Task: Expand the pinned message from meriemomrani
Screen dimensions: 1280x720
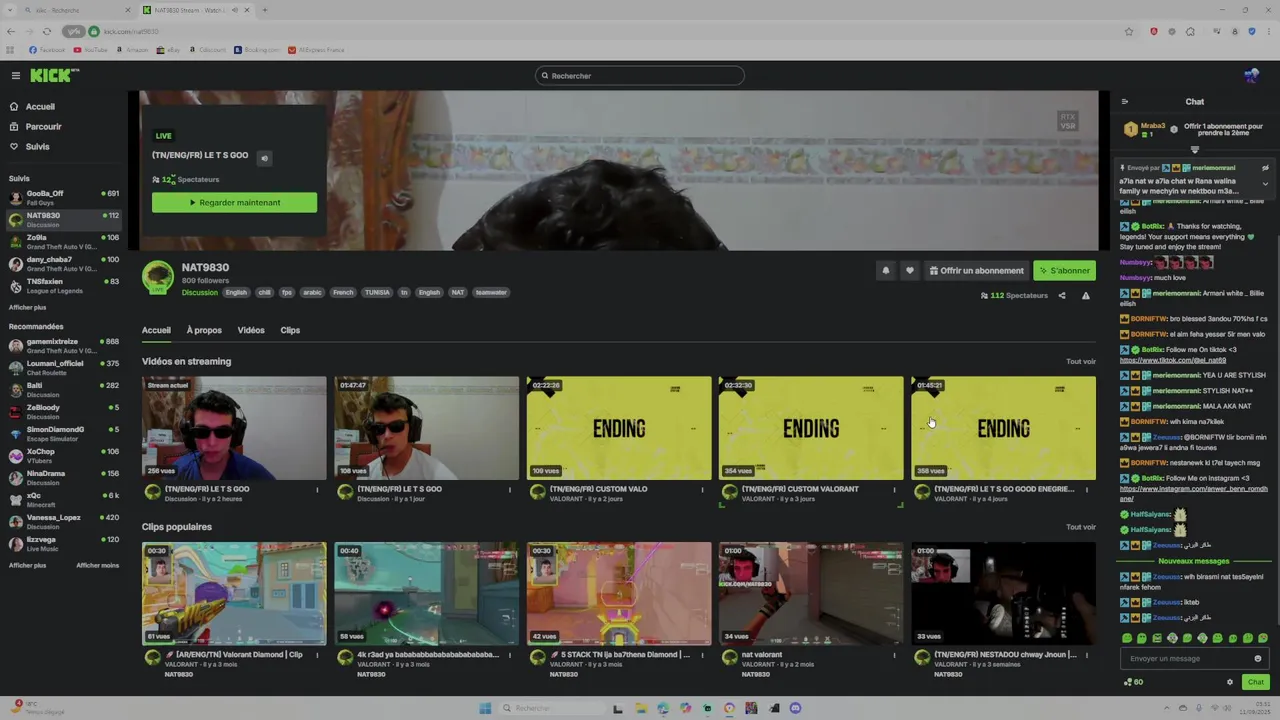Action: (x=1265, y=184)
